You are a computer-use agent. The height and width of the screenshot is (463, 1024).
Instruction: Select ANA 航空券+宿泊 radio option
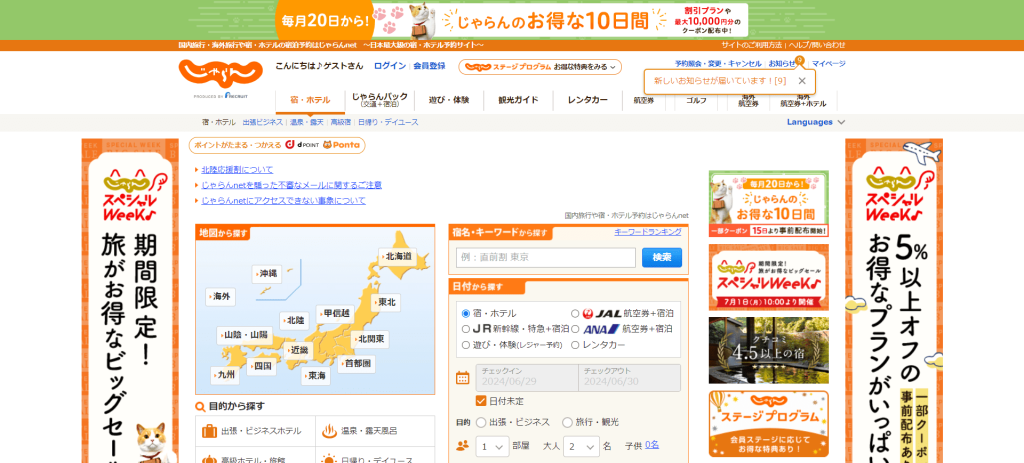[575, 329]
